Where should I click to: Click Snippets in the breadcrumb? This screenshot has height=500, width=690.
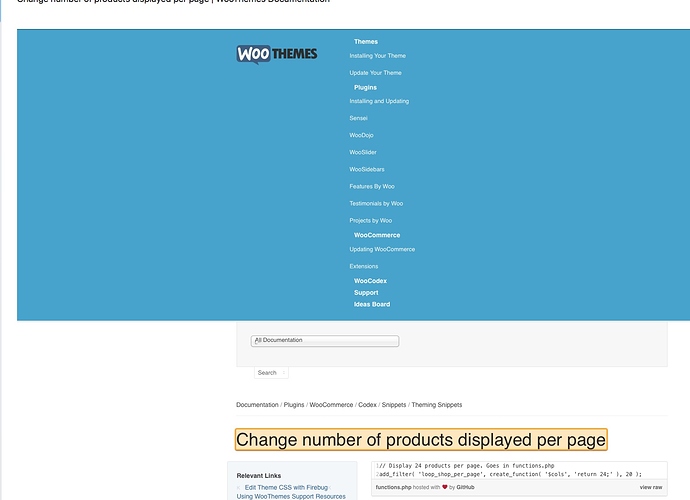[x=393, y=405]
